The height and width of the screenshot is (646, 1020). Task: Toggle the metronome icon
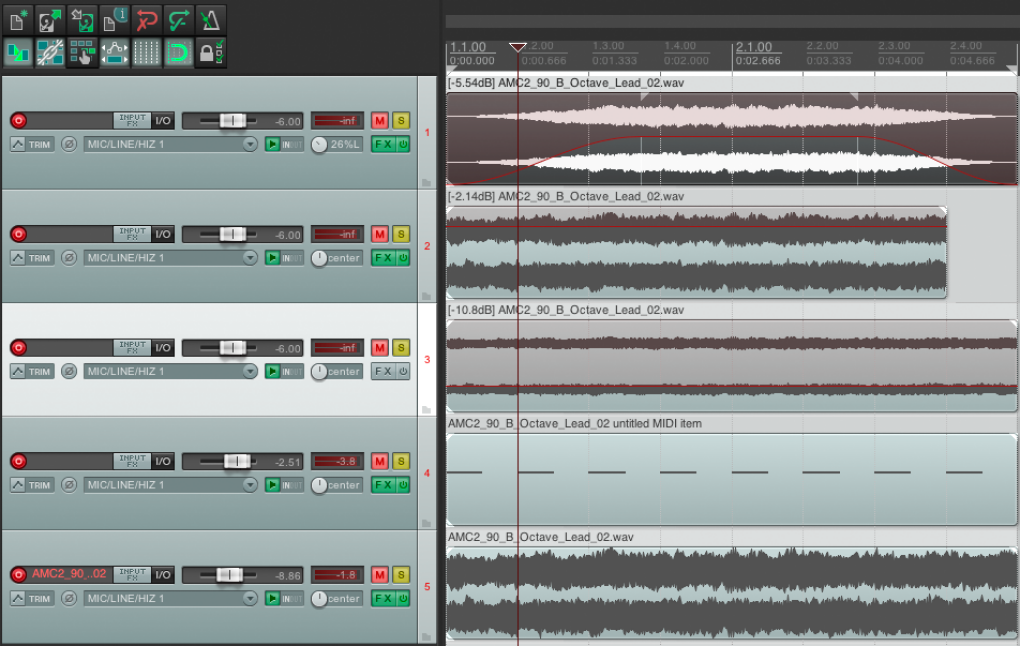click(210, 20)
